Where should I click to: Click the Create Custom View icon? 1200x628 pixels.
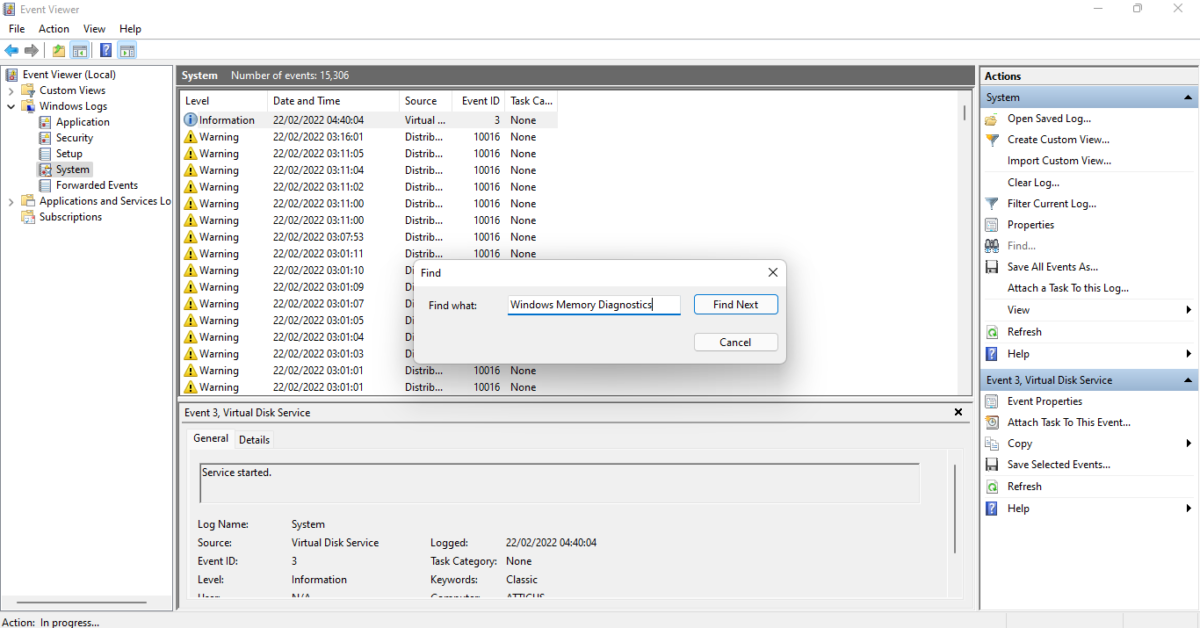click(x=991, y=139)
